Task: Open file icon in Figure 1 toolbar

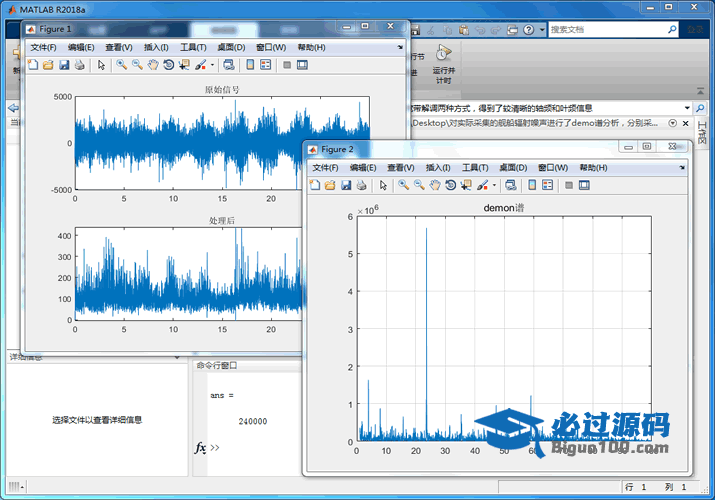Action: pos(48,65)
